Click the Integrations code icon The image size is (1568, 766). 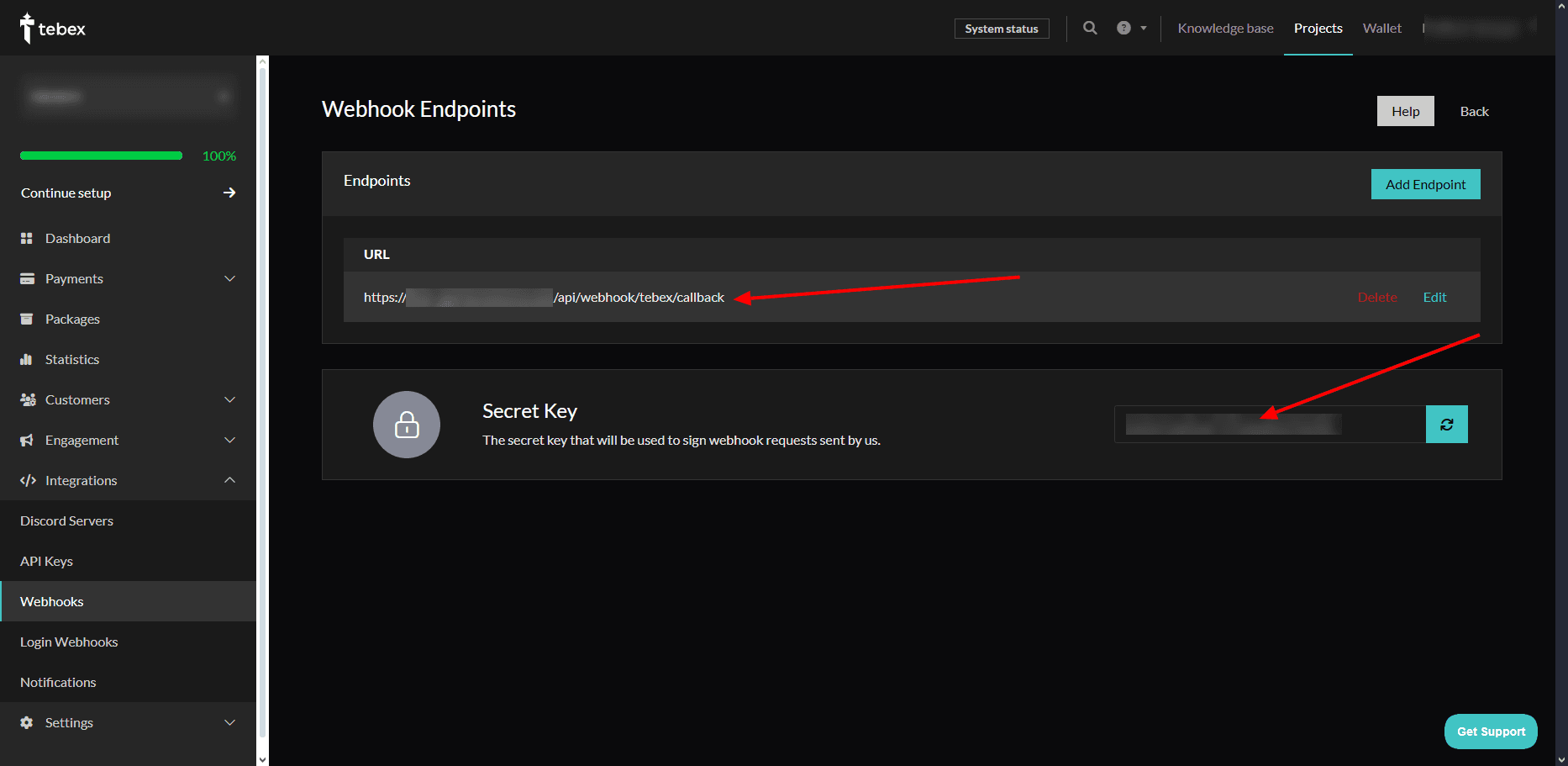pyautogui.click(x=28, y=480)
